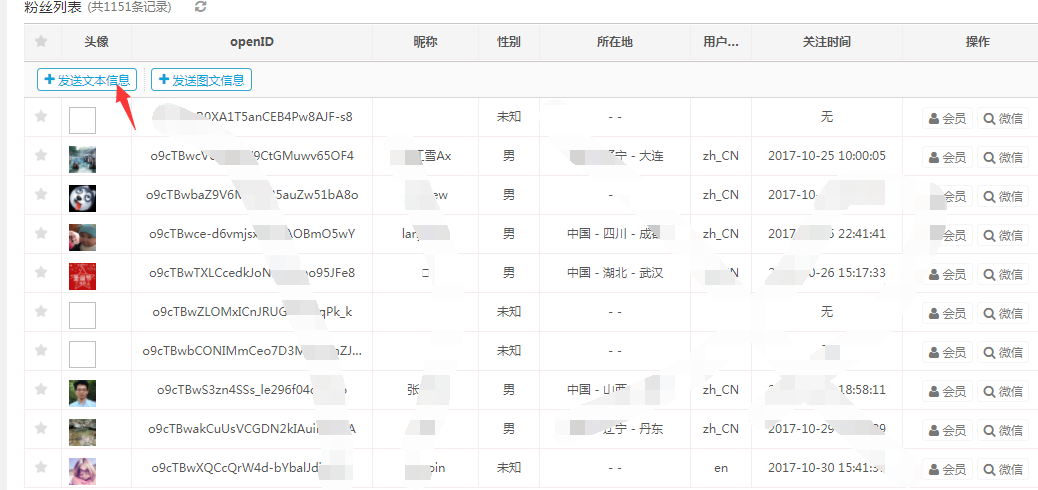1038x490 pixels.
Task: Open 会员 for row o9cTBwS3zn4SSs
Action: coord(947,391)
